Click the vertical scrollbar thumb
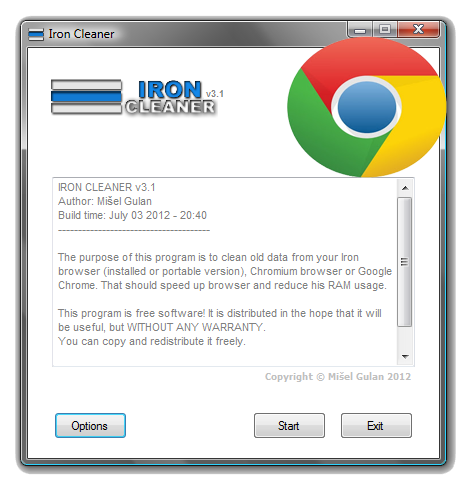466x486 pixels. 405,262
